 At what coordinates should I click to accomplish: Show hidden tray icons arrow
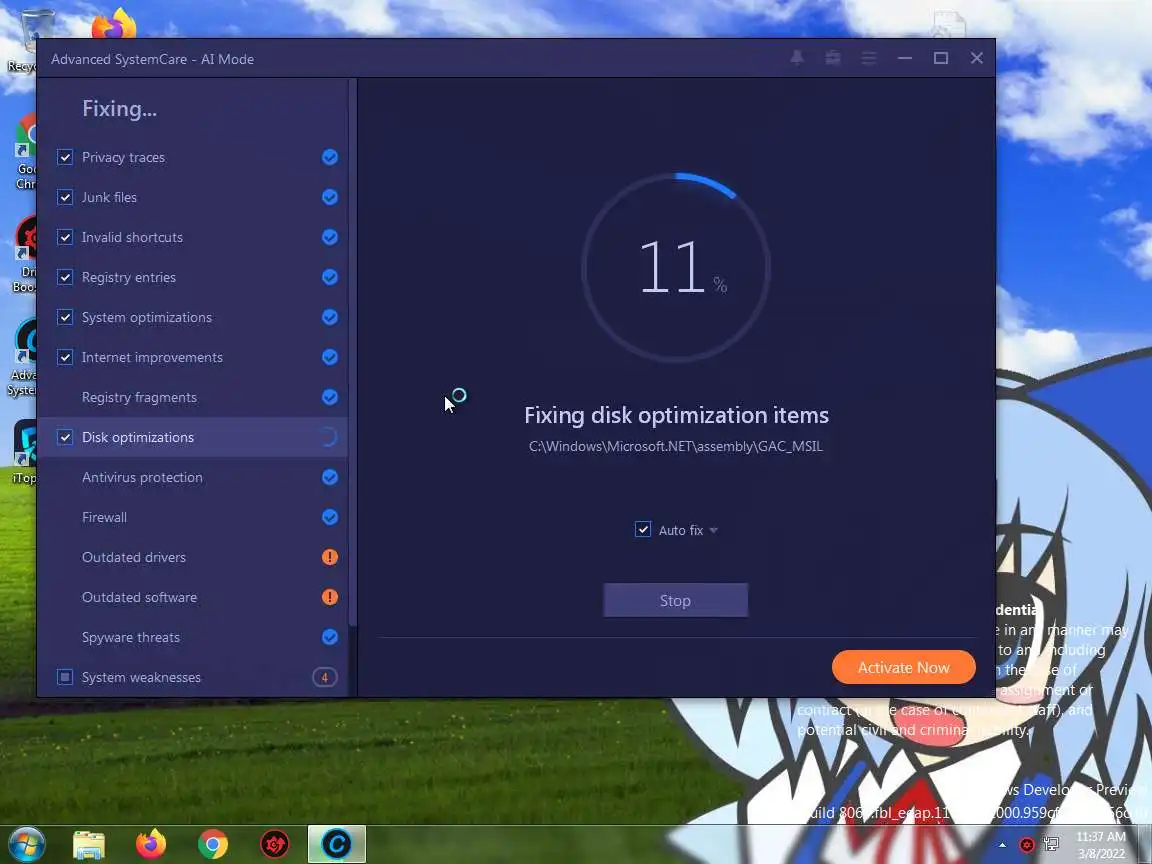tap(1002, 845)
